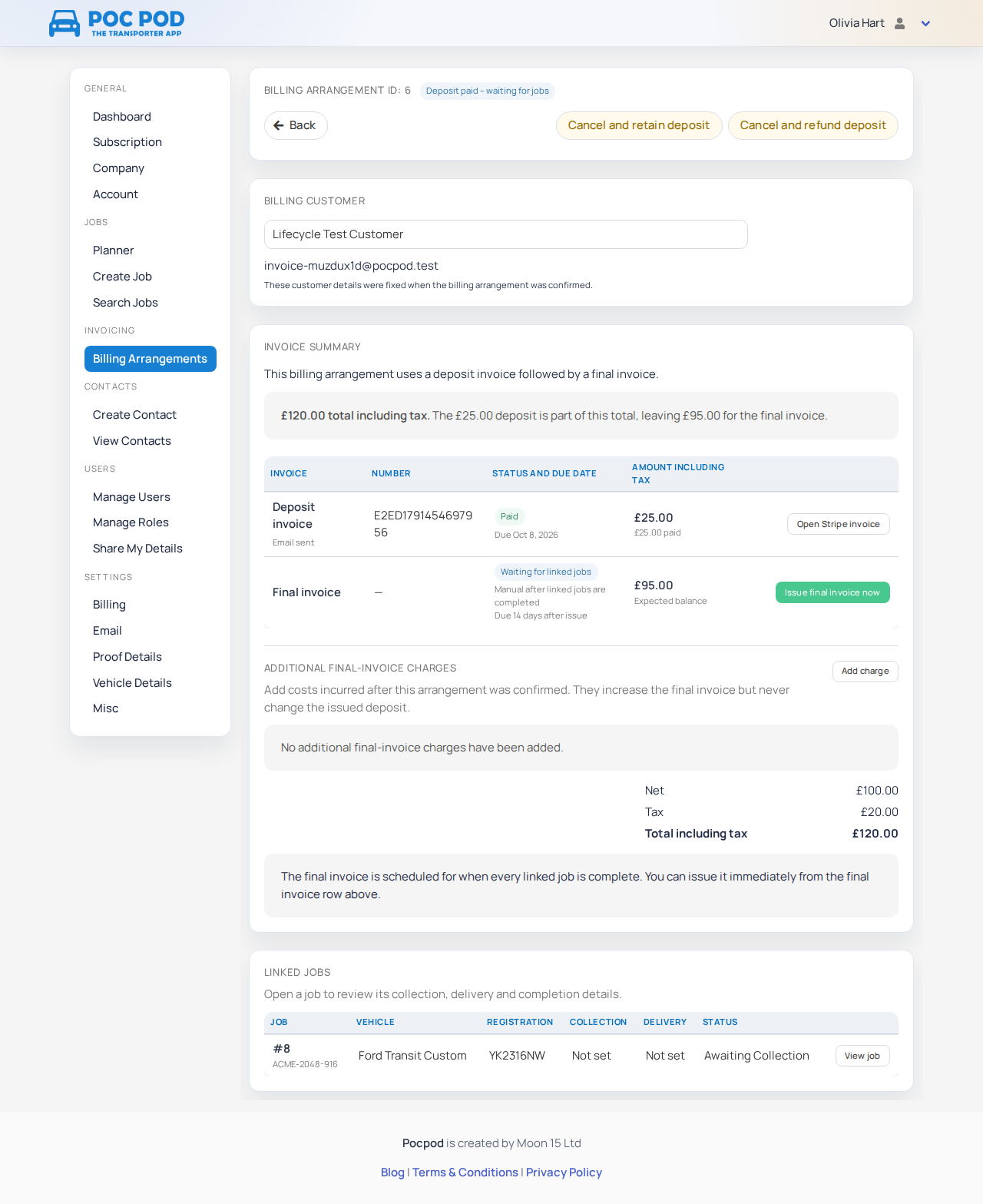Open the Stripe invoice
The height and width of the screenshot is (1204, 983).
coord(838,524)
